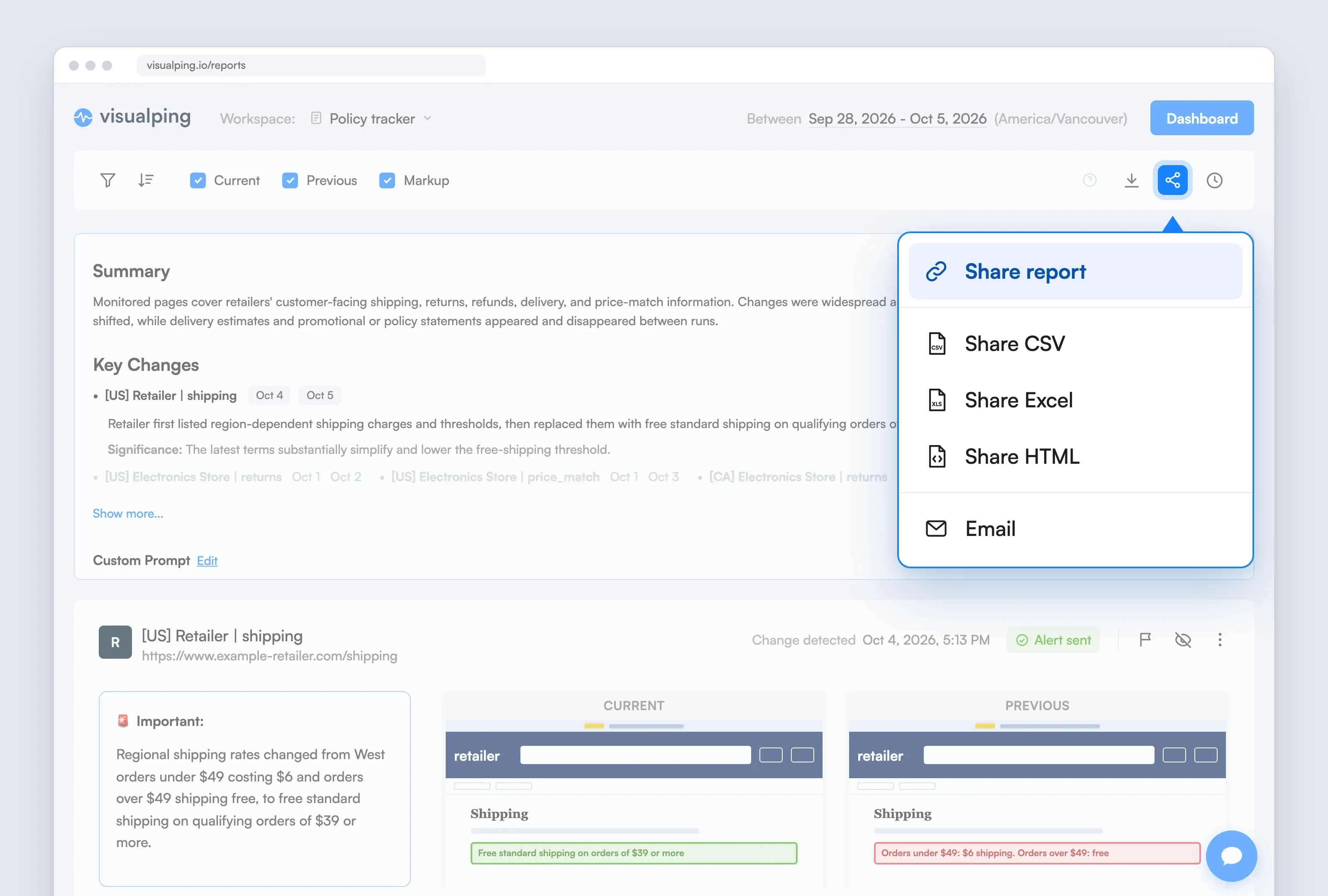
Task: Open the example-retailer.com/shipping URL link
Action: [x=269, y=655]
